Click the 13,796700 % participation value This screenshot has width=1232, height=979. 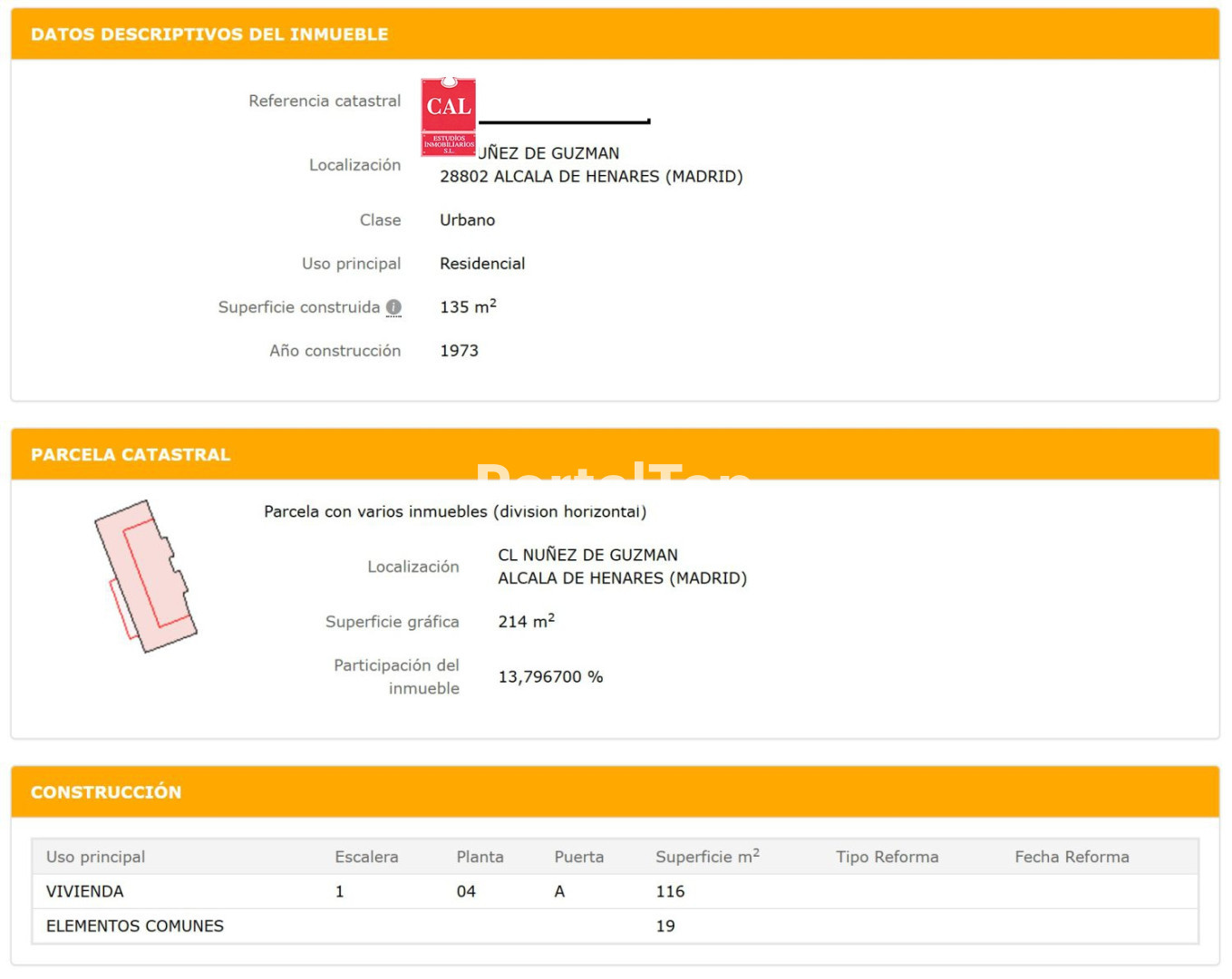pos(550,677)
